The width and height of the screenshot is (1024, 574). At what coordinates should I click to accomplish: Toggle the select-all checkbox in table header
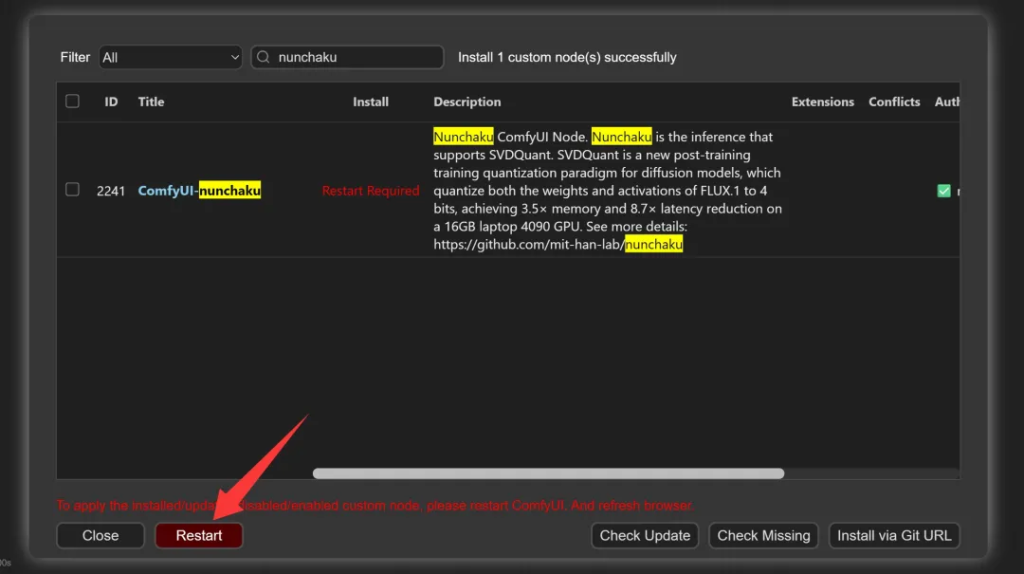tap(72, 101)
